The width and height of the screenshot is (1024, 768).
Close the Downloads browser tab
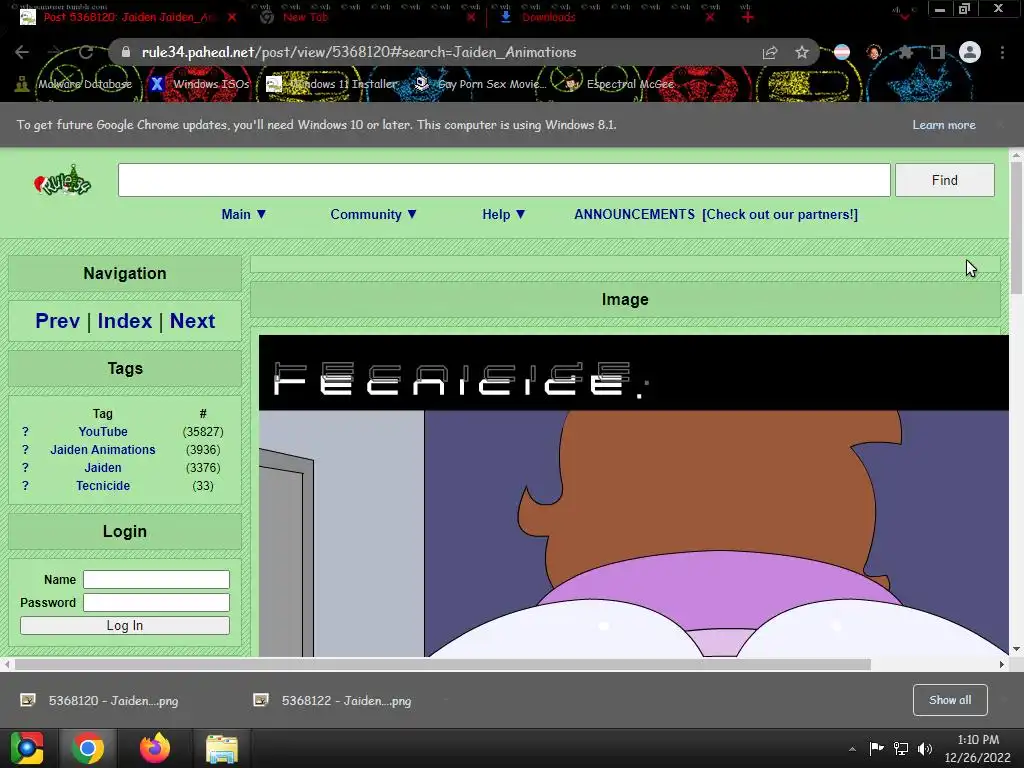coord(710,18)
